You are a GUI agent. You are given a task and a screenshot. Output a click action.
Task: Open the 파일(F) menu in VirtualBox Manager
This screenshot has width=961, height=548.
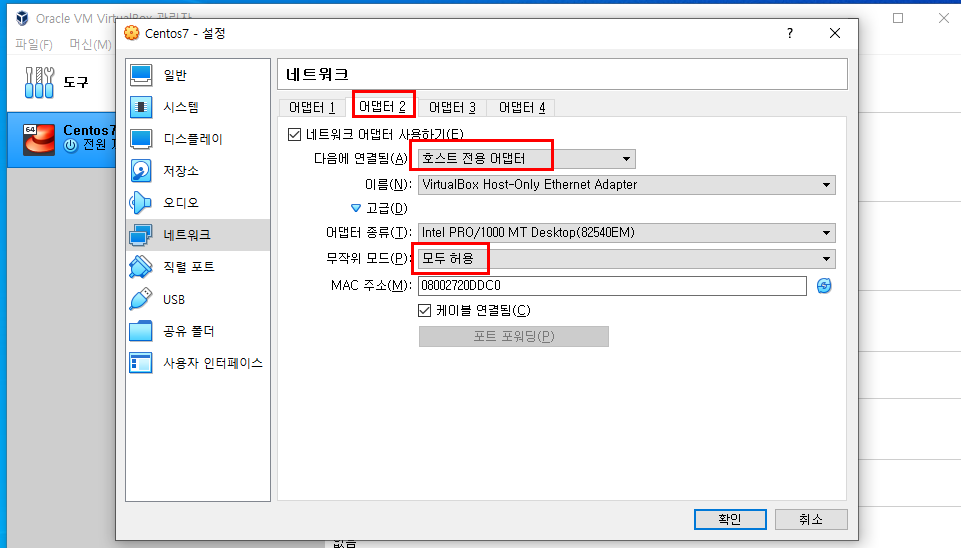[34, 44]
